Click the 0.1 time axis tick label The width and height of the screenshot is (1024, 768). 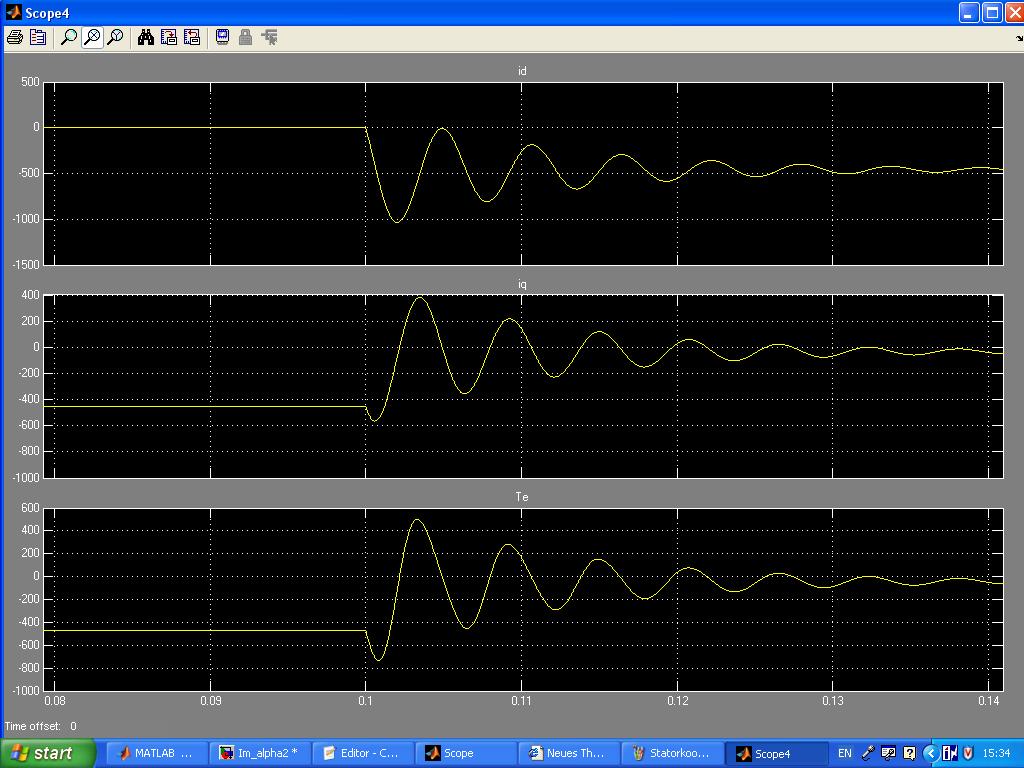click(366, 701)
